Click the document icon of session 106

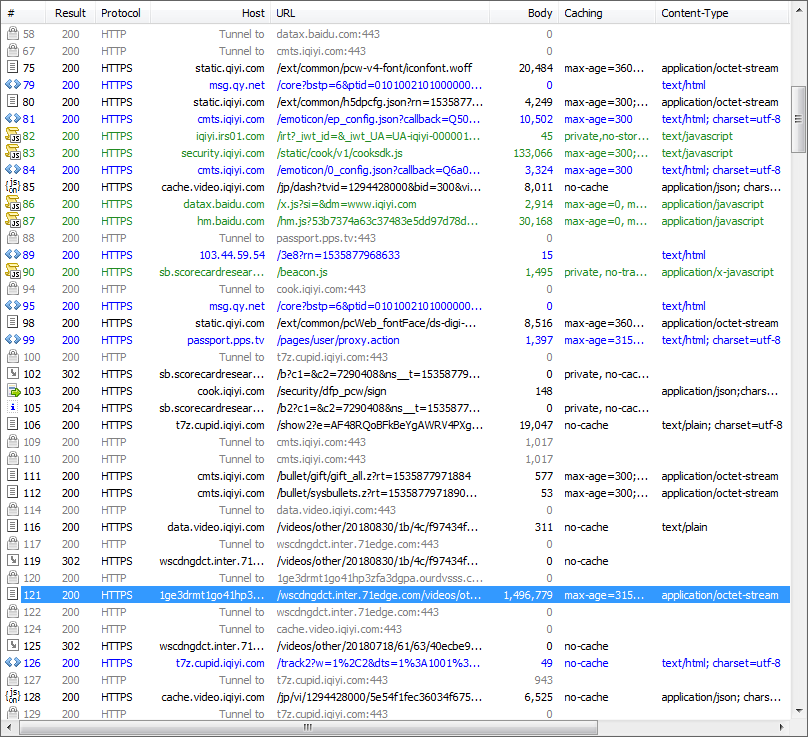click(13, 425)
